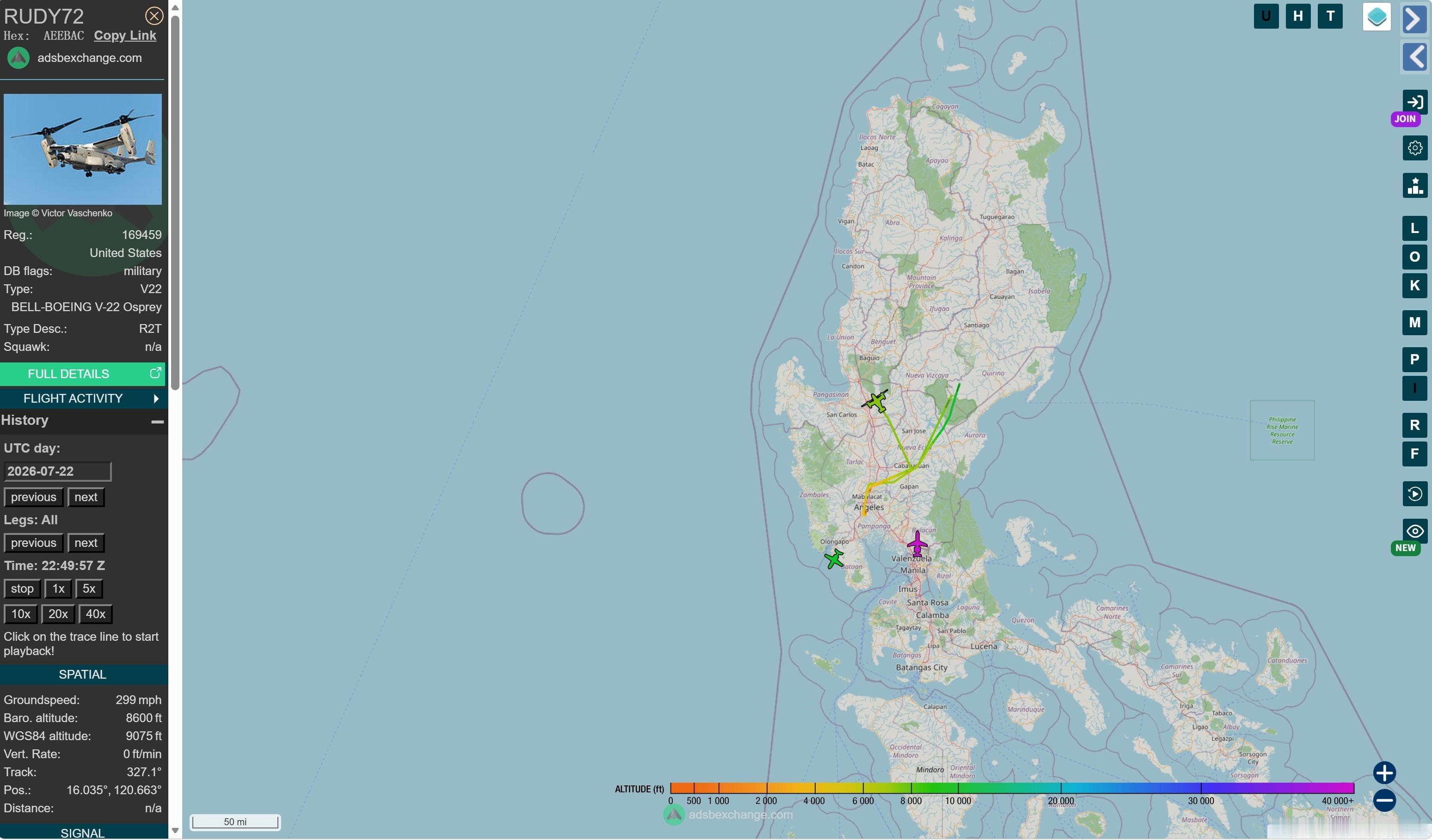The image size is (1432, 840).
Task: Select the magenta aircraft near Valenzuela
Action: (917, 543)
